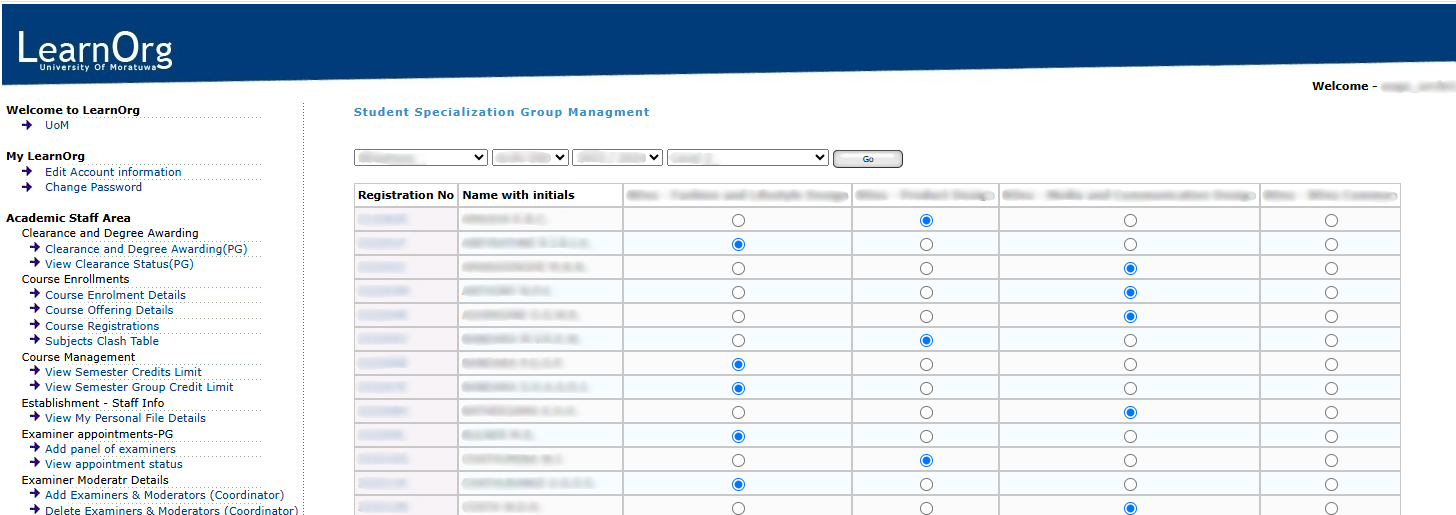Click Examiner Moderatr Details section label
The image size is (1456, 515).
(95, 480)
